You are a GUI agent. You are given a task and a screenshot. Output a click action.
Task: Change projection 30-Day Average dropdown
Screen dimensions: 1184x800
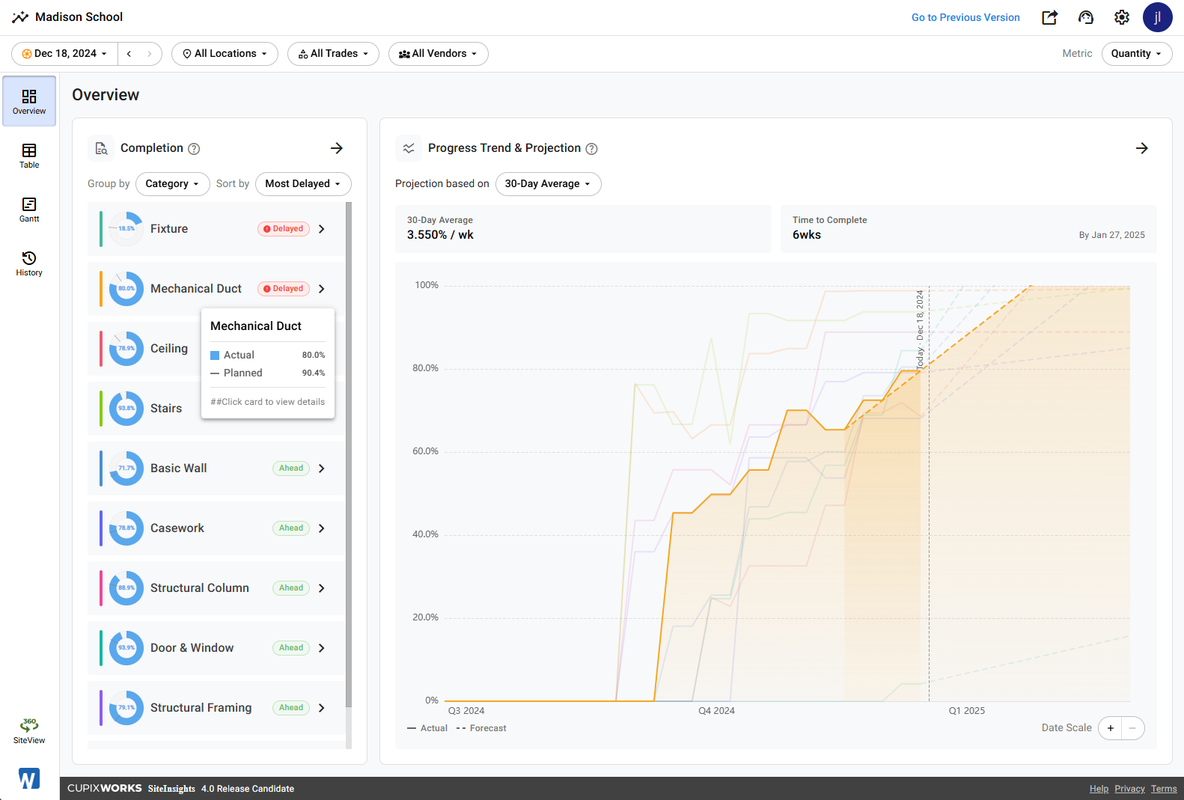point(548,184)
